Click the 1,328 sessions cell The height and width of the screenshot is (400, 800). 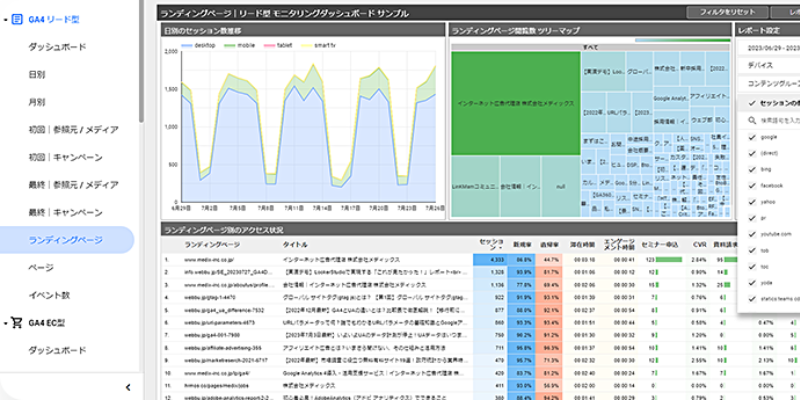click(491, 272)
